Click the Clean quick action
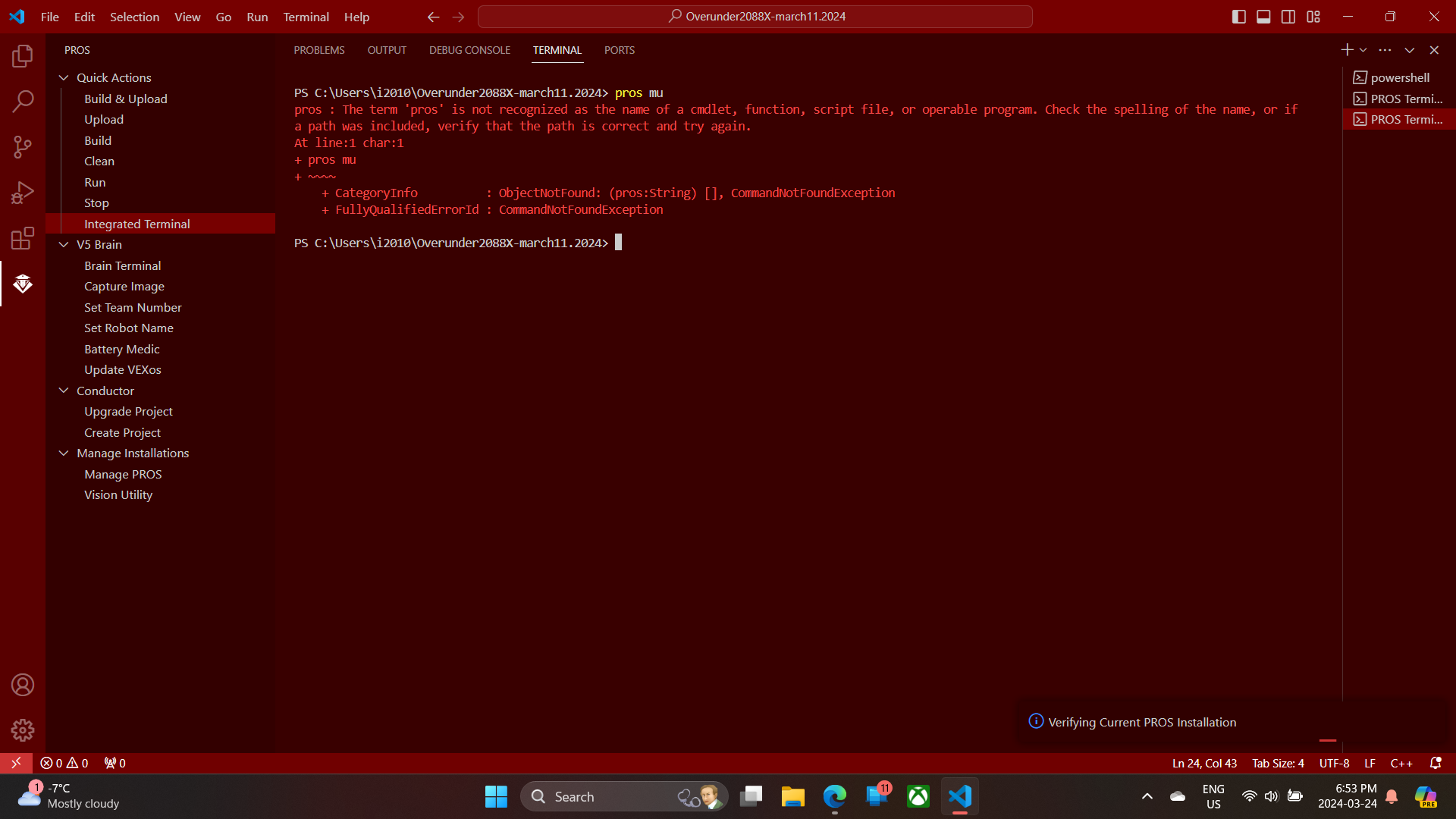The height and width of the screenshot is (819, 1456). point(99,161)
